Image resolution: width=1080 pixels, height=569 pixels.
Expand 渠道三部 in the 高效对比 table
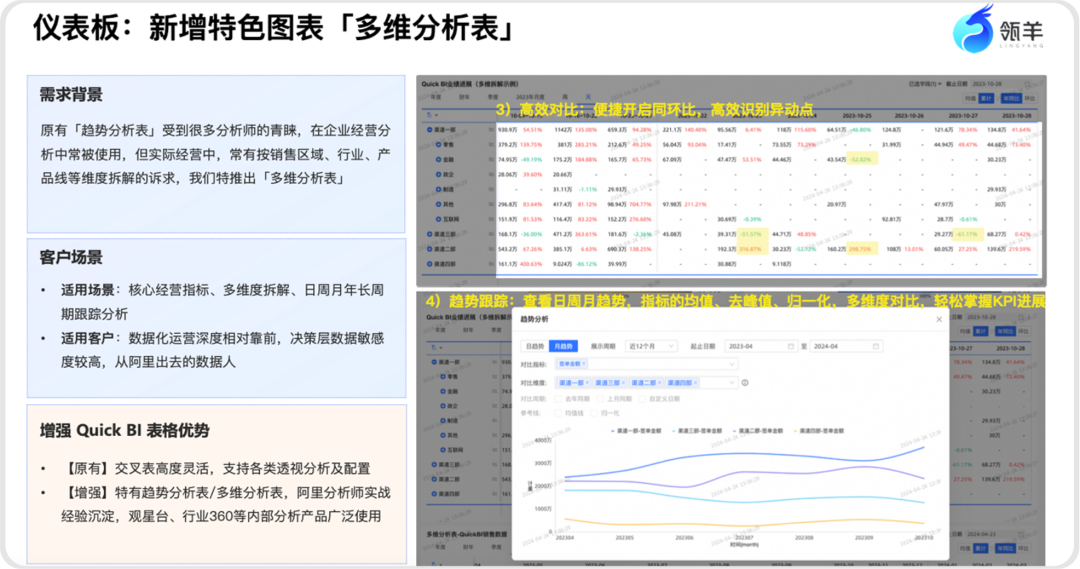click(430, 234)
